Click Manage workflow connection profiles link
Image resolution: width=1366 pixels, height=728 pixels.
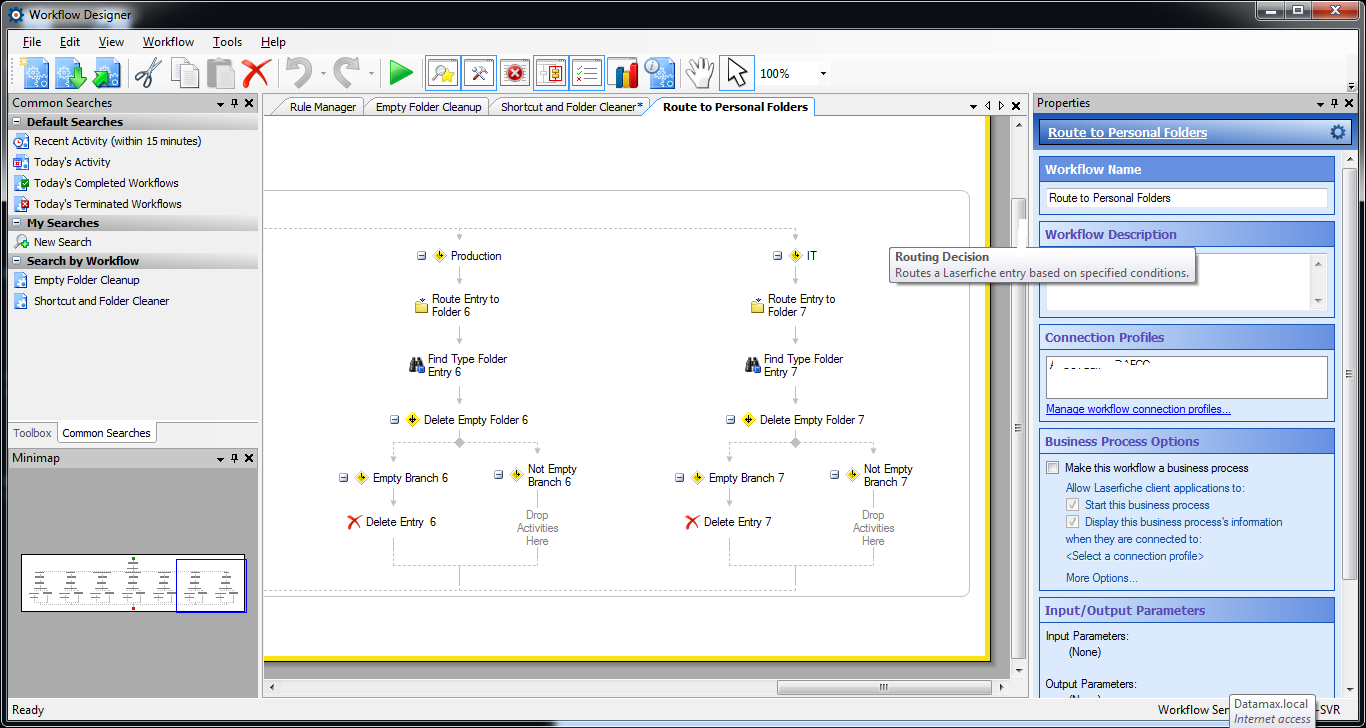(x=1138, y=409)
